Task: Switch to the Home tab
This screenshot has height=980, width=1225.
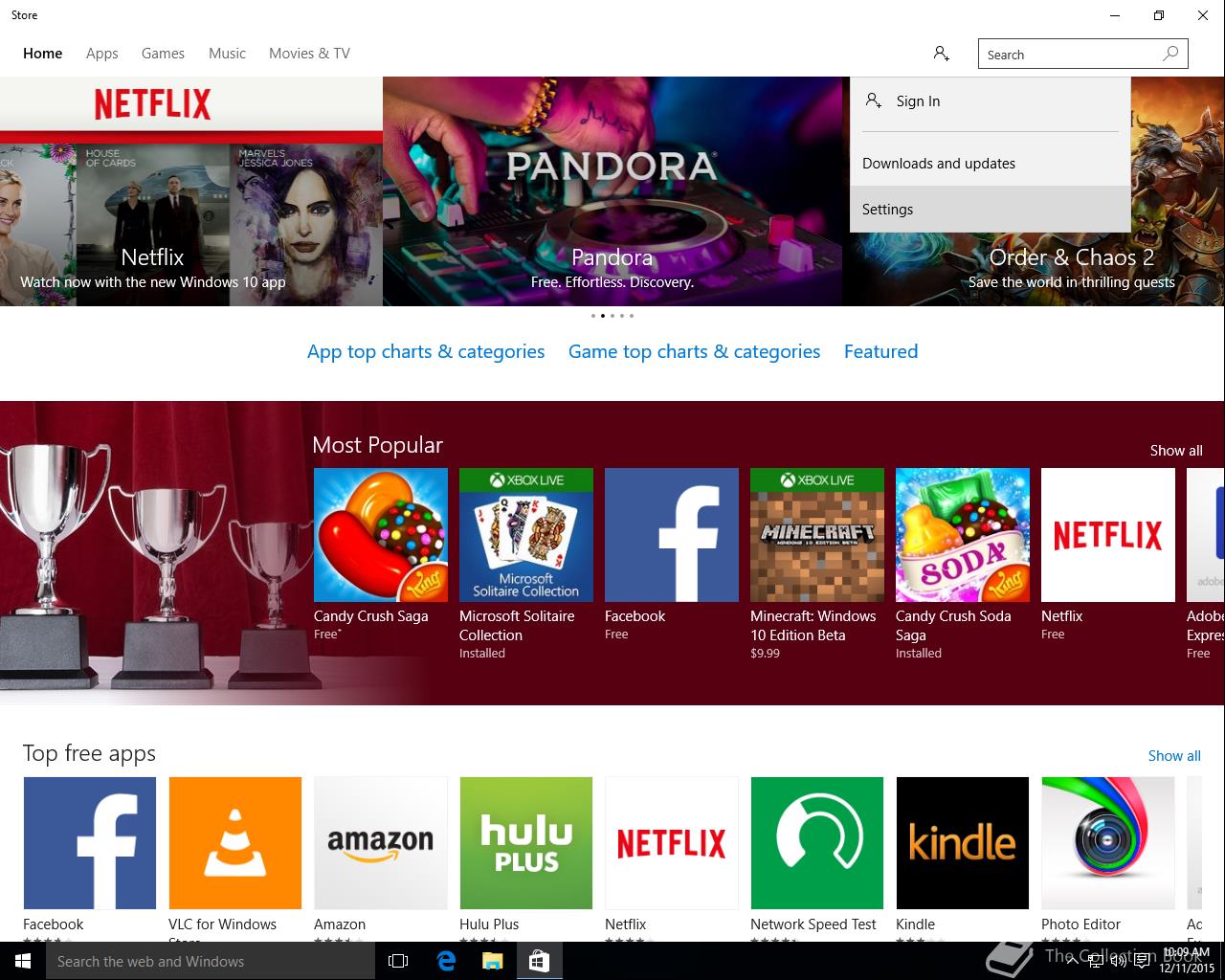Action: (x=42, y=54)
